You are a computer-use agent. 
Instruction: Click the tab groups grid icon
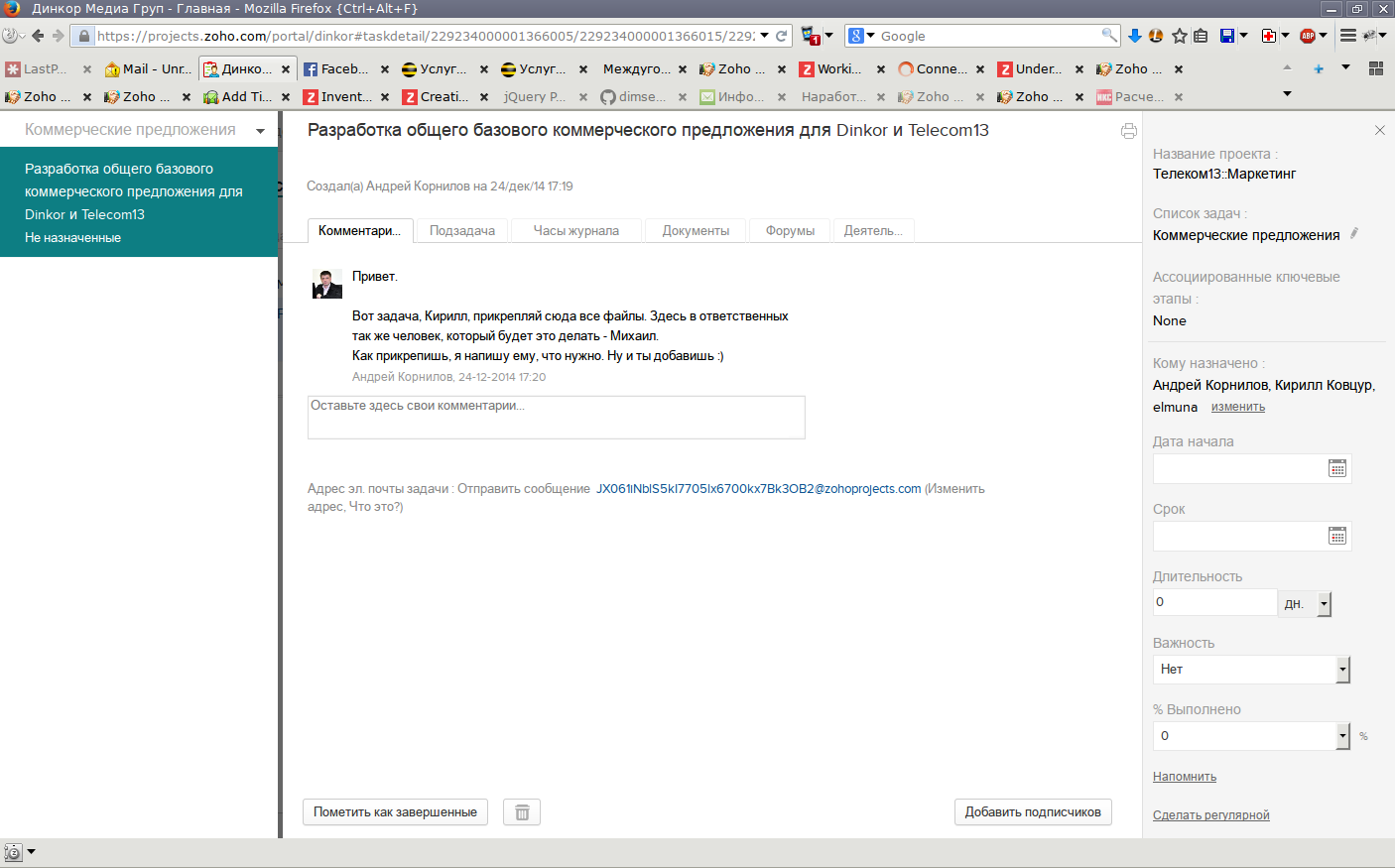point(1376,68)
